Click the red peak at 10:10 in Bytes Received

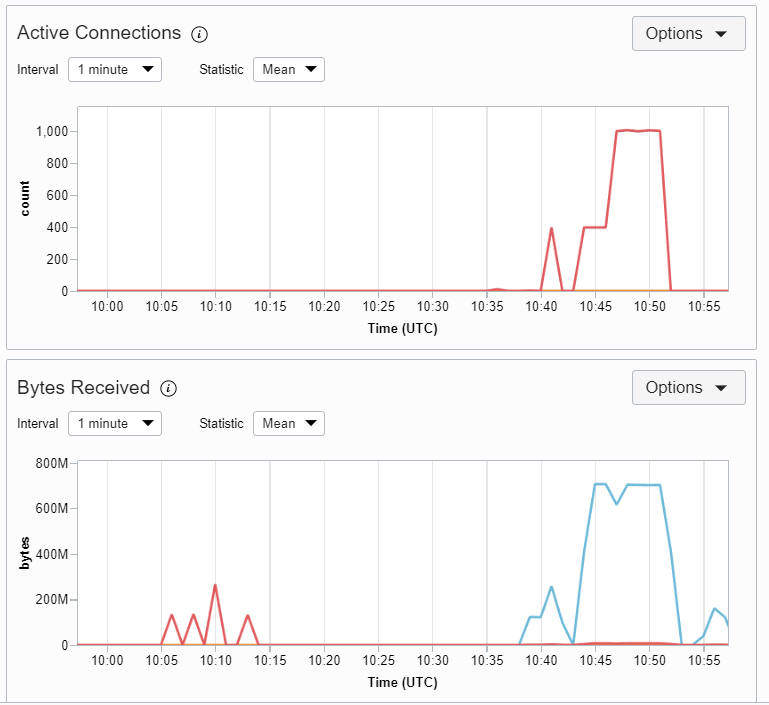click(x=215, y=585)
